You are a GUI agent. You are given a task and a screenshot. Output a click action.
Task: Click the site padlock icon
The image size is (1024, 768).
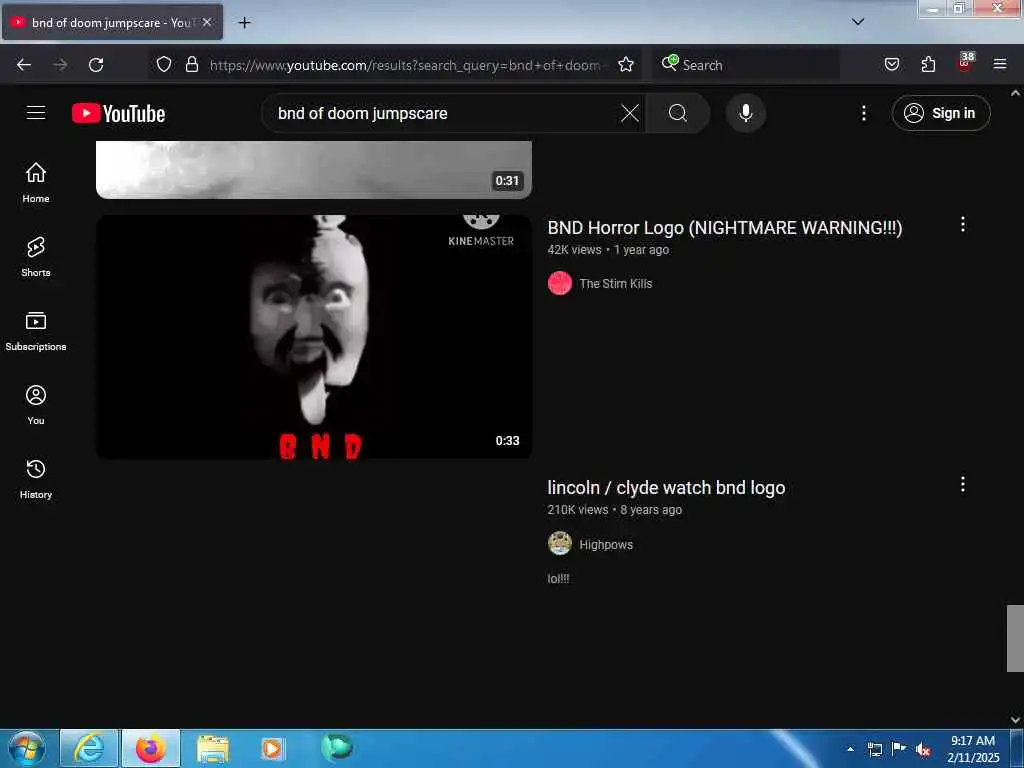191,64
